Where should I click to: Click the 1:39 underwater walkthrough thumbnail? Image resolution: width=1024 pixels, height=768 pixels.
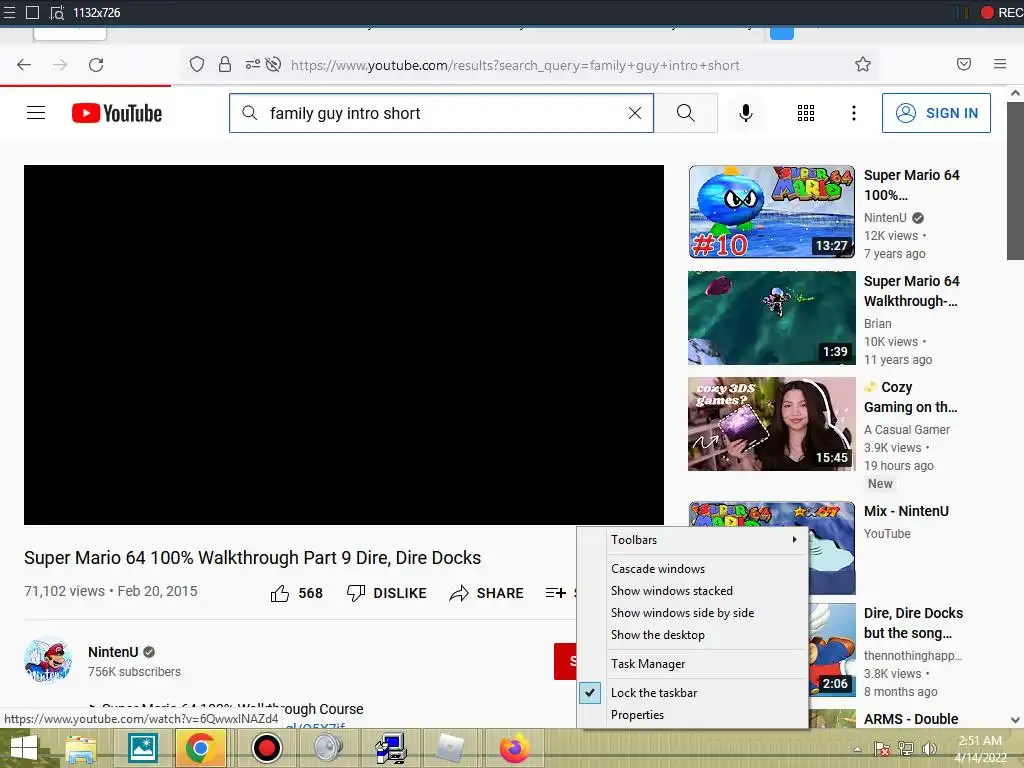(x=771, y=318)
